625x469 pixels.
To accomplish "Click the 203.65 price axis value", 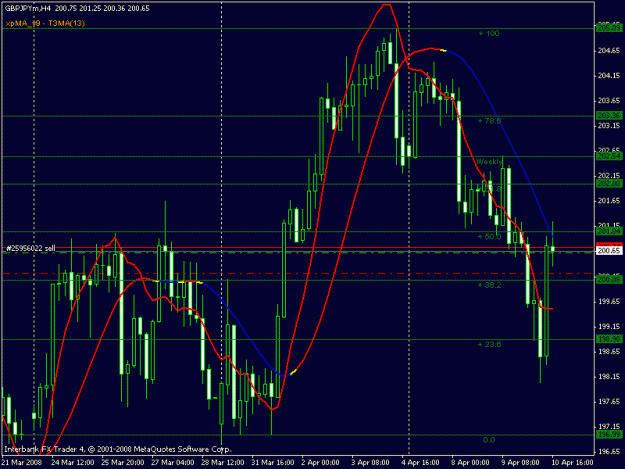I will [x=609, y=100].
